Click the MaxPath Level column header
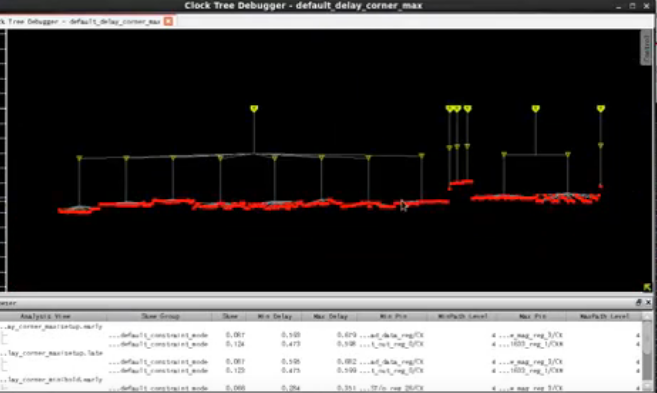The width and height of the screenshot is (657, 393). 604,316
